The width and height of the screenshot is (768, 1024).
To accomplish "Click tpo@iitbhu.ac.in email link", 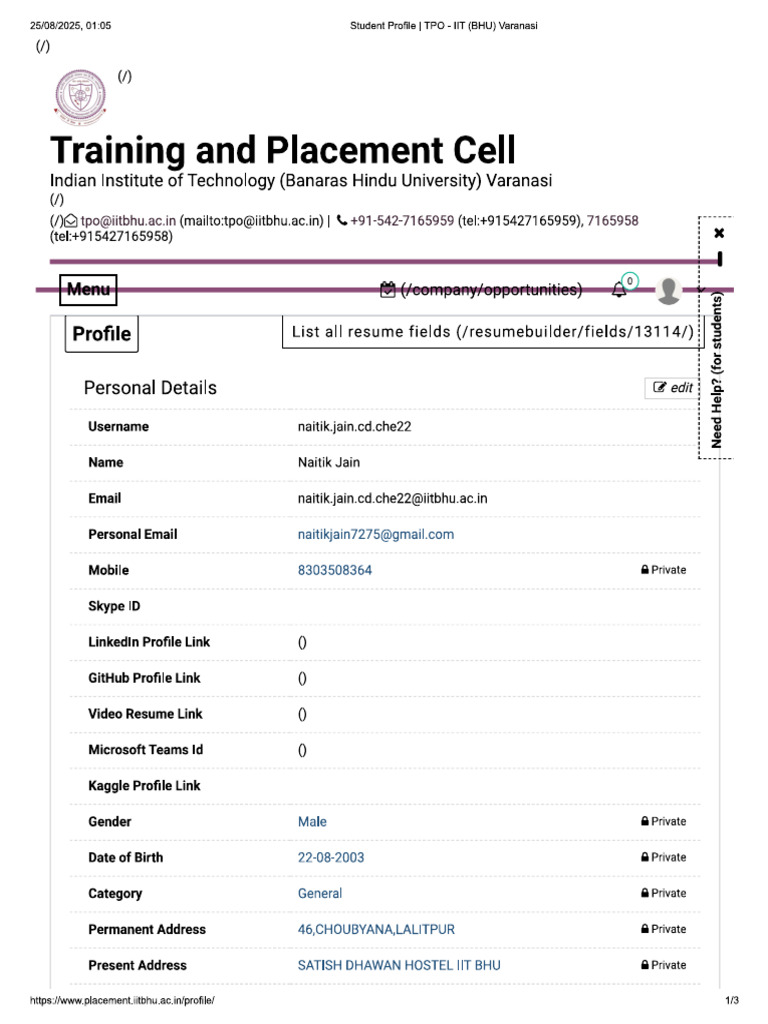I will click(x=128, y=221).
